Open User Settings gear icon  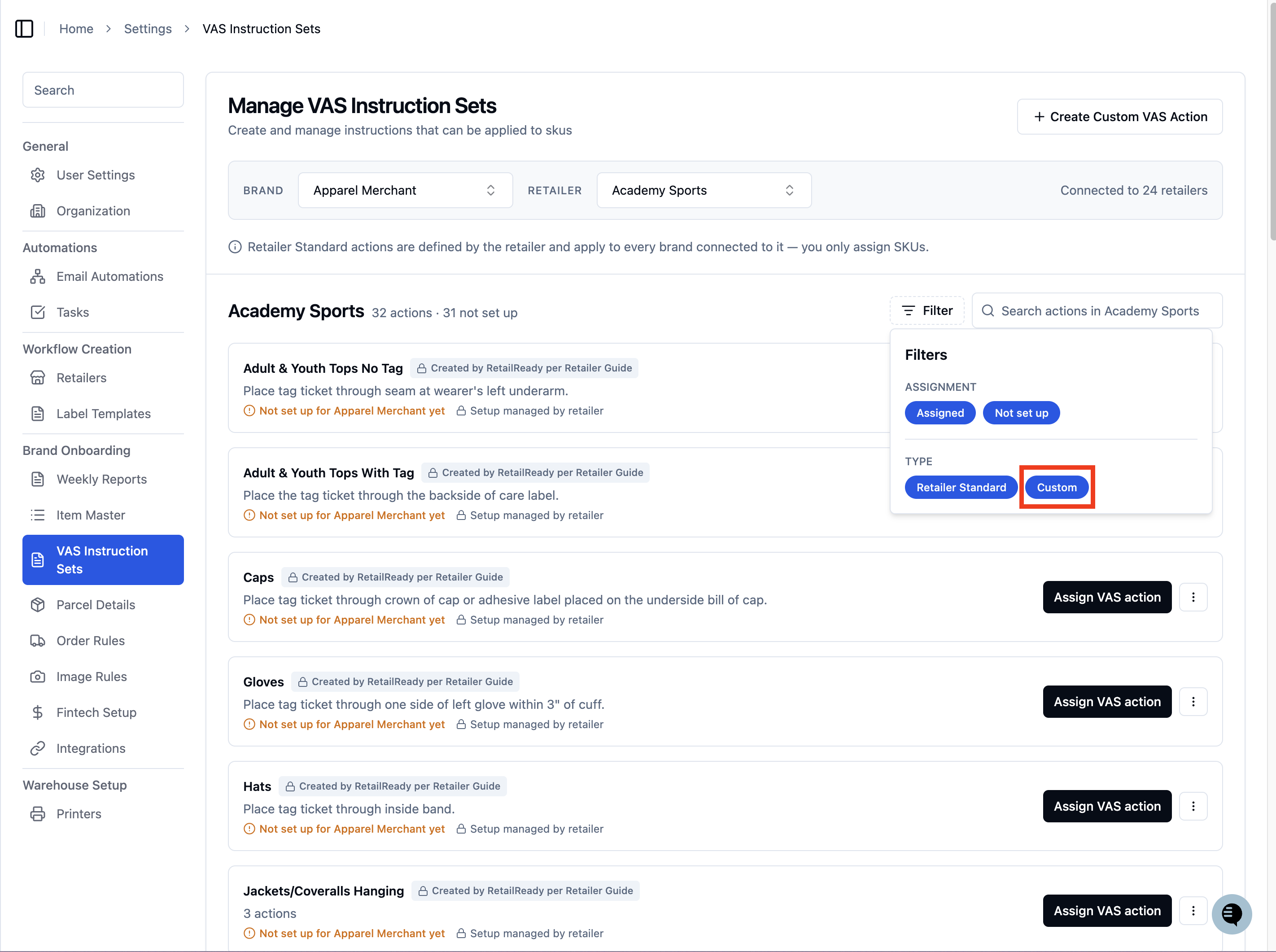coord(38,175)
